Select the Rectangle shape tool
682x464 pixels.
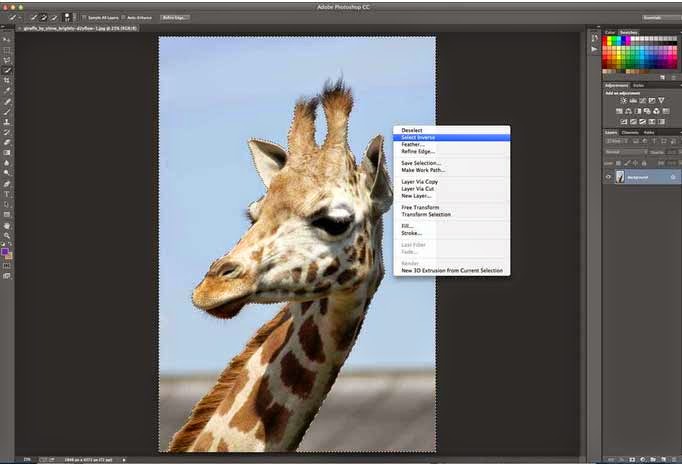[x=7, y=214]
